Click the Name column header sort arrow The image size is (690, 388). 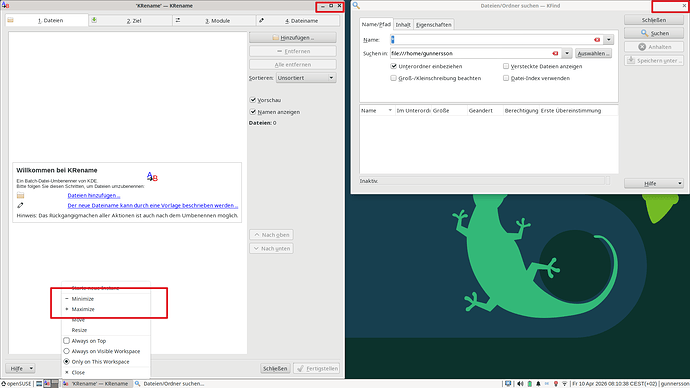(x=390, y=110)
